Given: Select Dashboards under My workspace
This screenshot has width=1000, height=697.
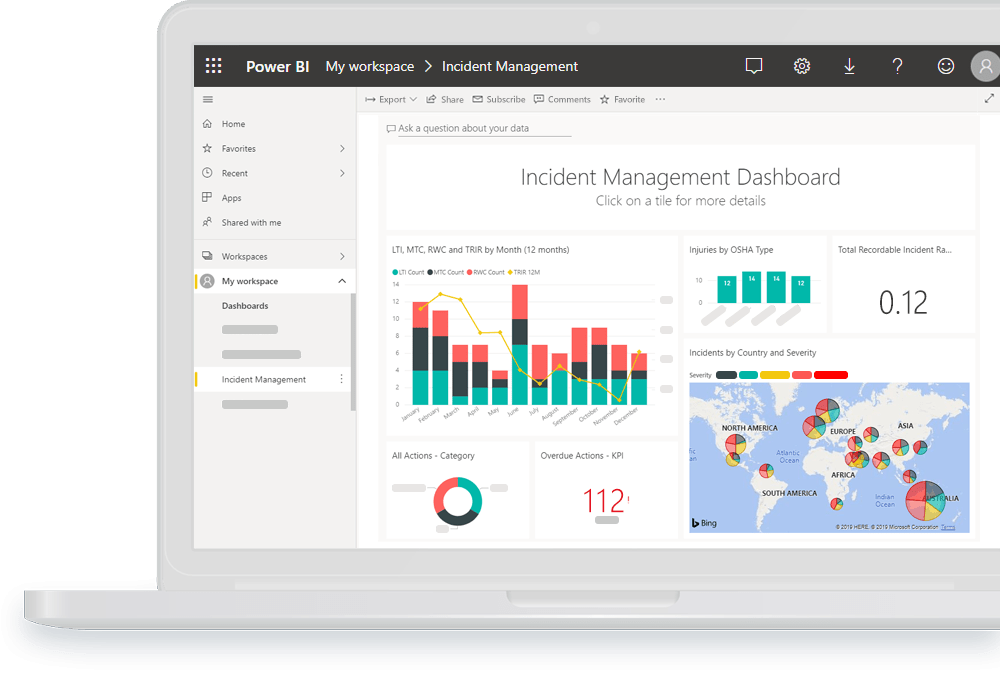Looking at the screenshot, I should [245, 305].
